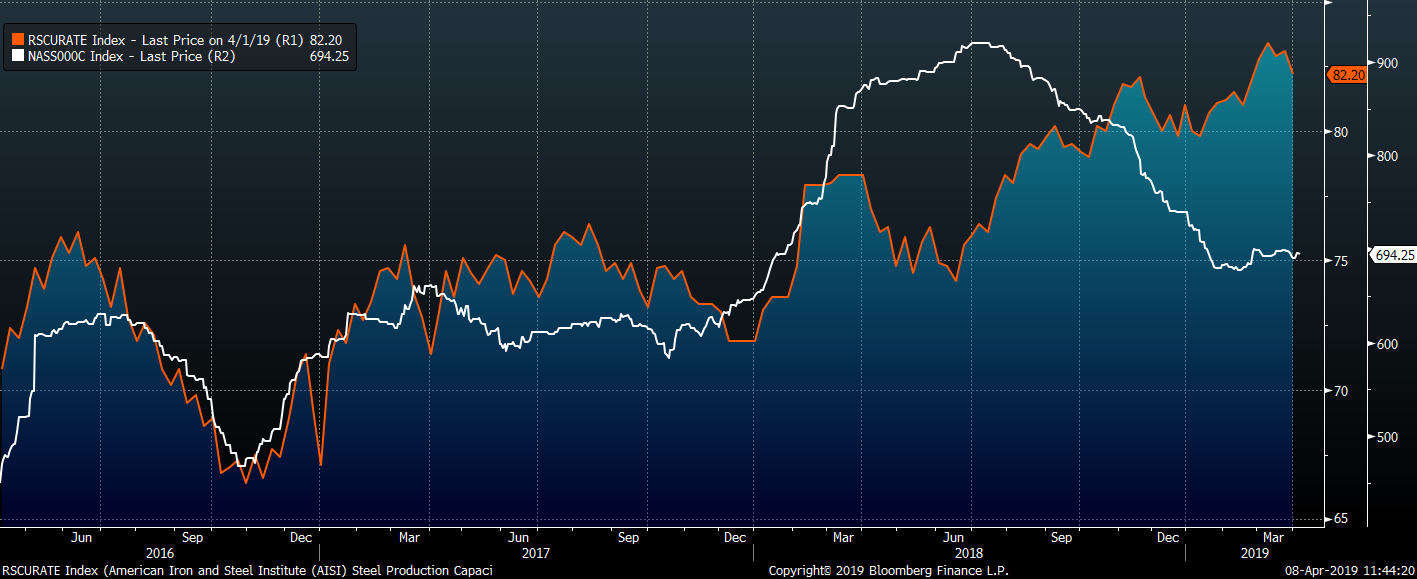Click the Sep label of year 2016
1417x579 pixels.
193,537
